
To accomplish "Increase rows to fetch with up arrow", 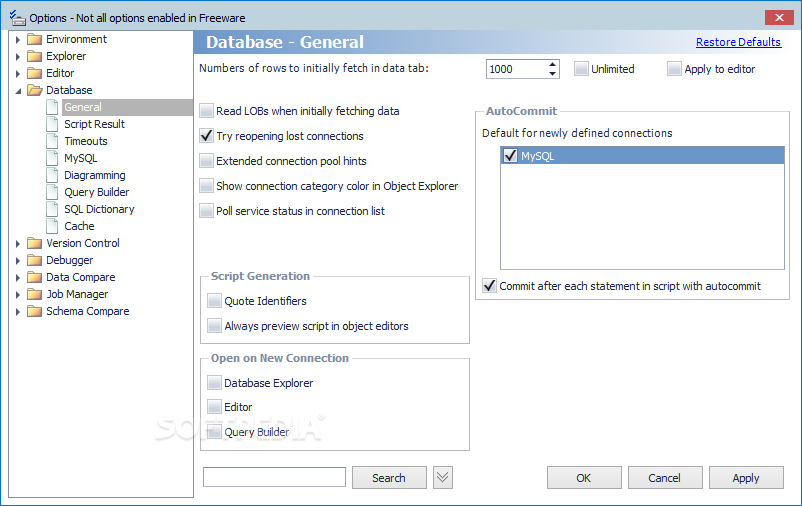I will click(552, 65).
